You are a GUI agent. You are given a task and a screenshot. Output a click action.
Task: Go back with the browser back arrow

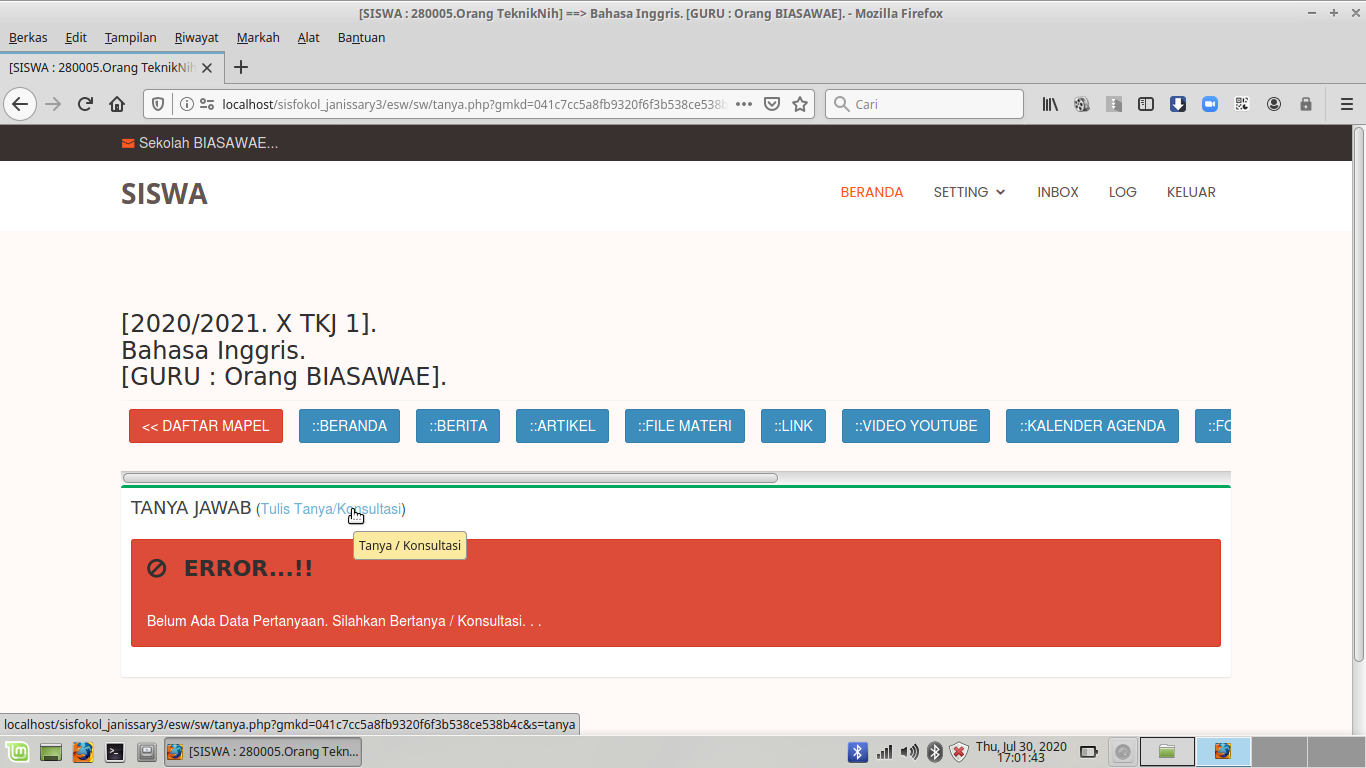point(20,104)
